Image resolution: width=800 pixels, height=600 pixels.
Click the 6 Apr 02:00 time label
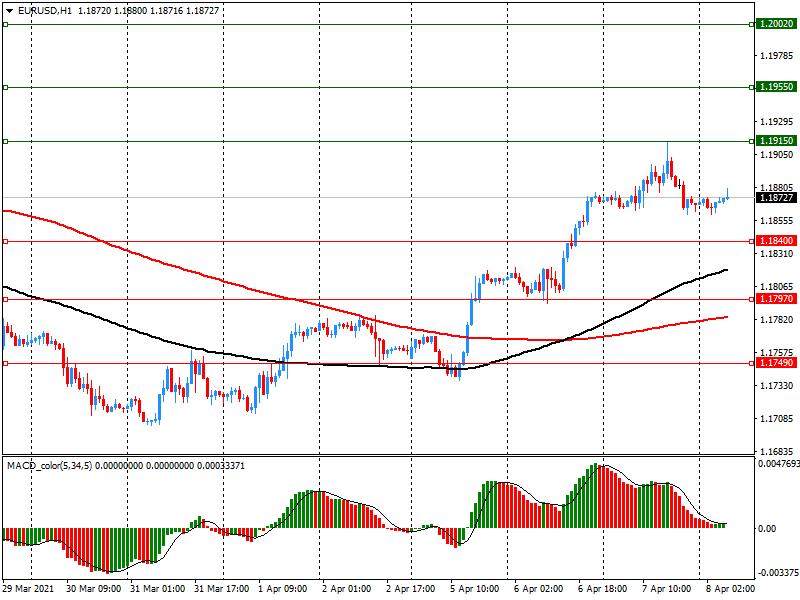pos(539,589)
